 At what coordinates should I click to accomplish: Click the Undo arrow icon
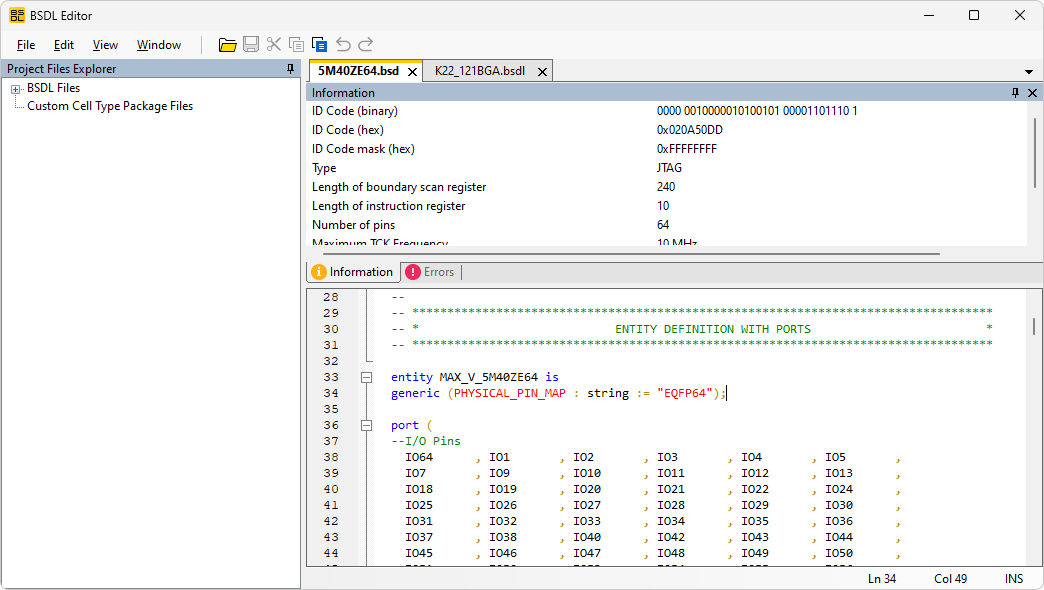pos(343,44)
